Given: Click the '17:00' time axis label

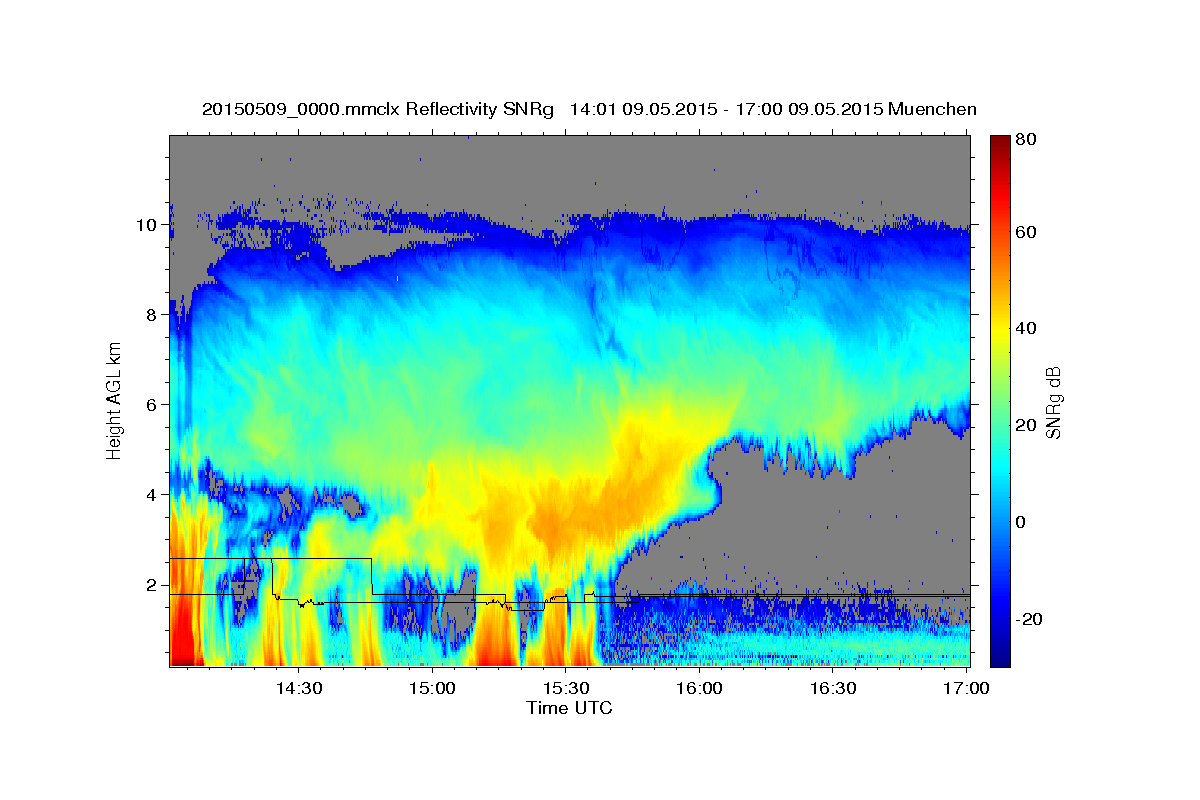Looking at the screenshot, I should tap(966, 688).
